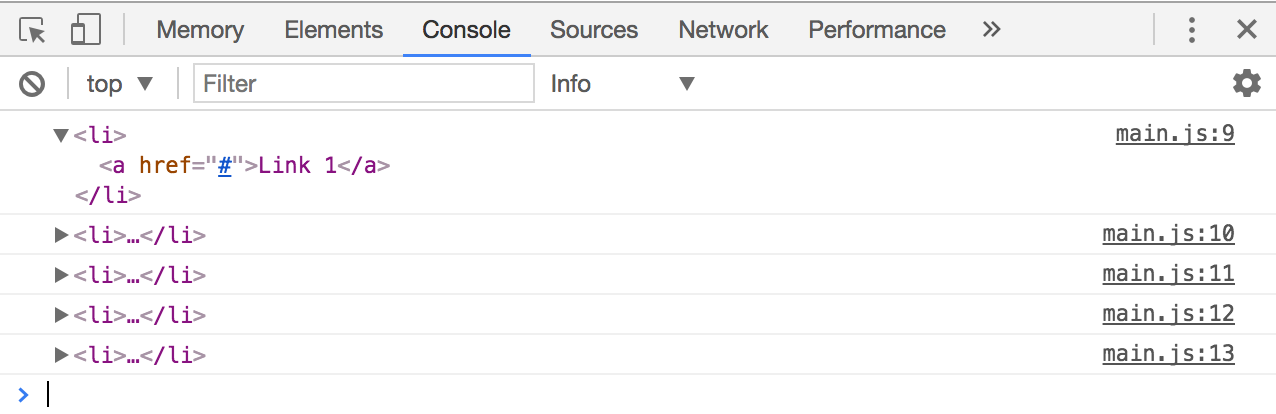The height and width of the screenshot is (414, 1276).
Task: Open the DevTools three-dot menu
Action: coord(1191,30)
